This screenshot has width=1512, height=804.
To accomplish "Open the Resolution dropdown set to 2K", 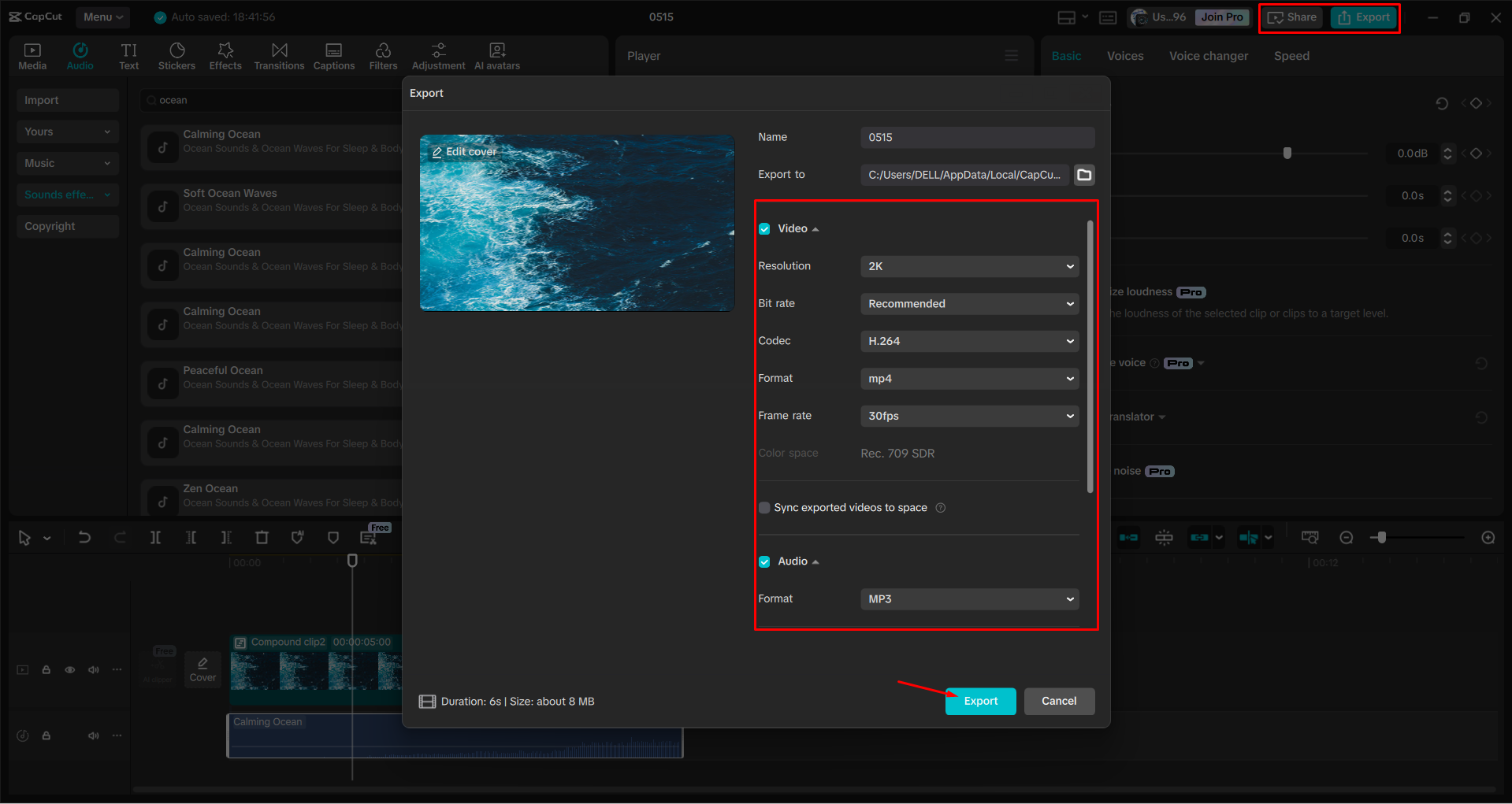I will [969, 266].
